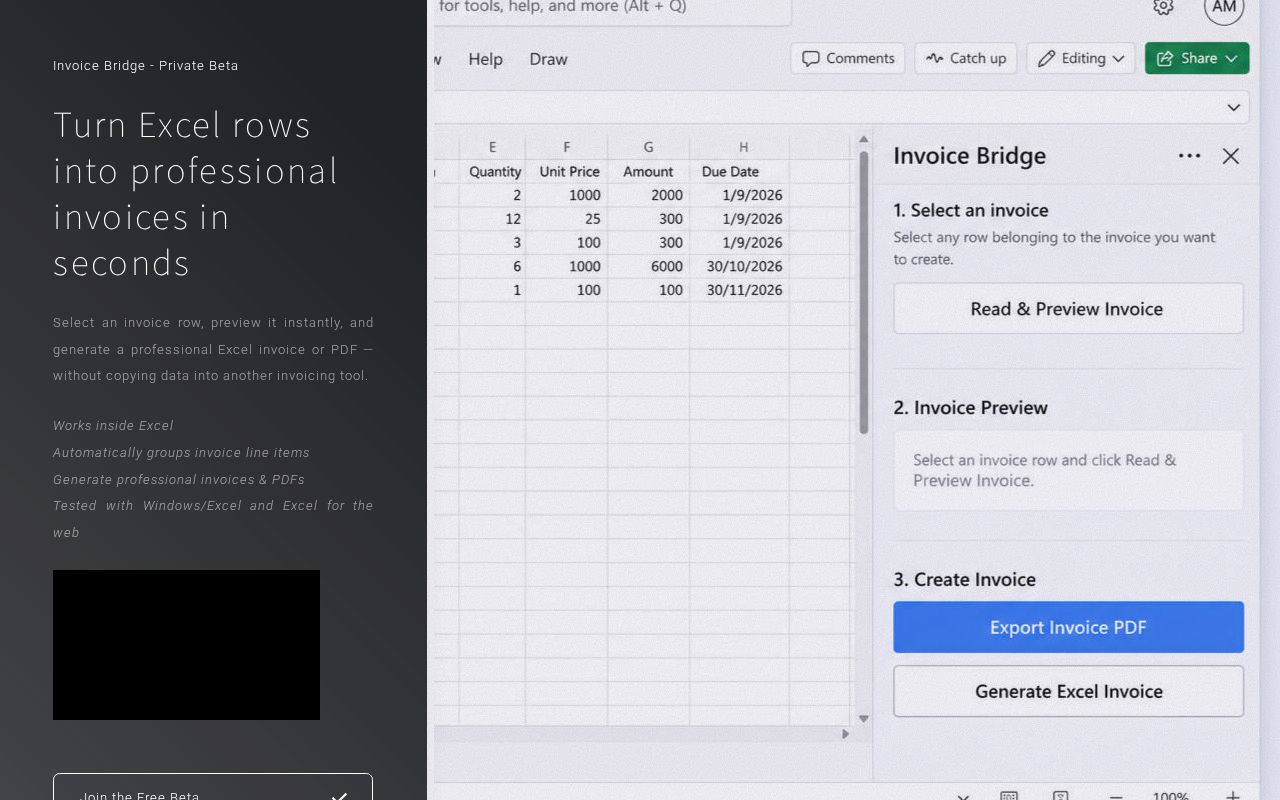
Task: Click Read & Preview Invoice button
Action: pos(1068,309)
